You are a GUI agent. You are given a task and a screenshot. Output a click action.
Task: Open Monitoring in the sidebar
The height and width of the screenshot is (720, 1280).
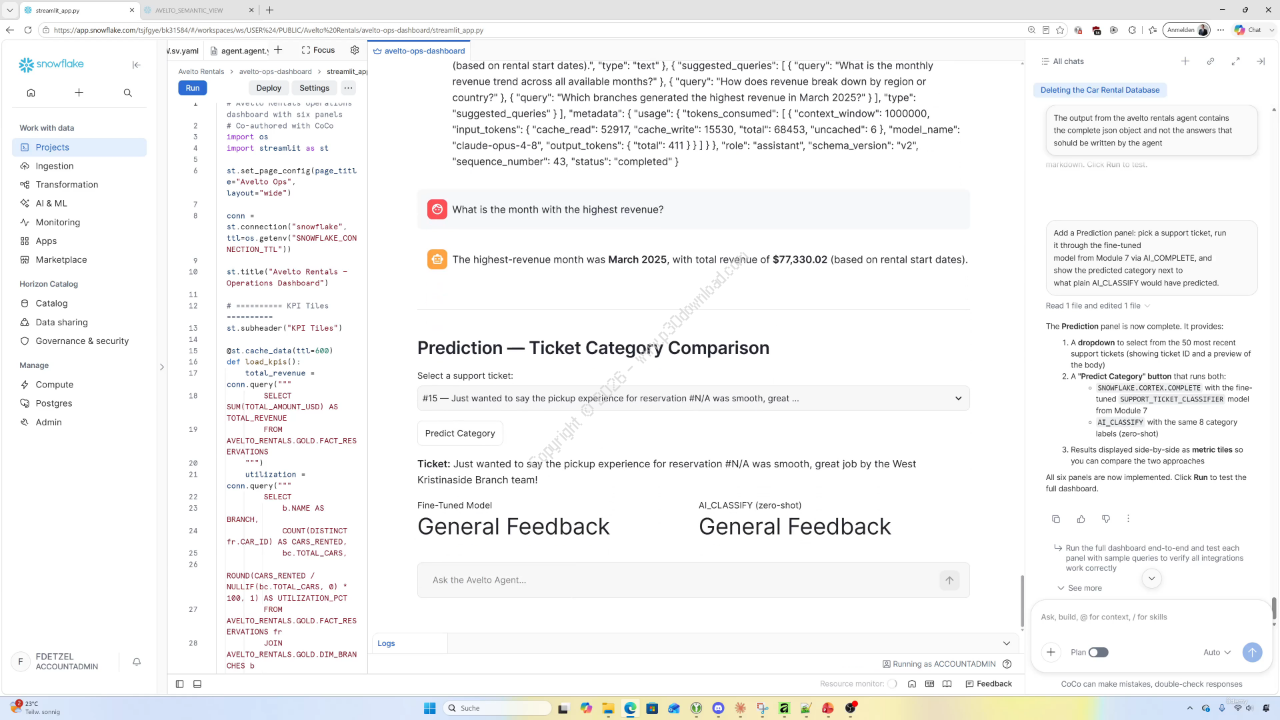click(80, 222)
